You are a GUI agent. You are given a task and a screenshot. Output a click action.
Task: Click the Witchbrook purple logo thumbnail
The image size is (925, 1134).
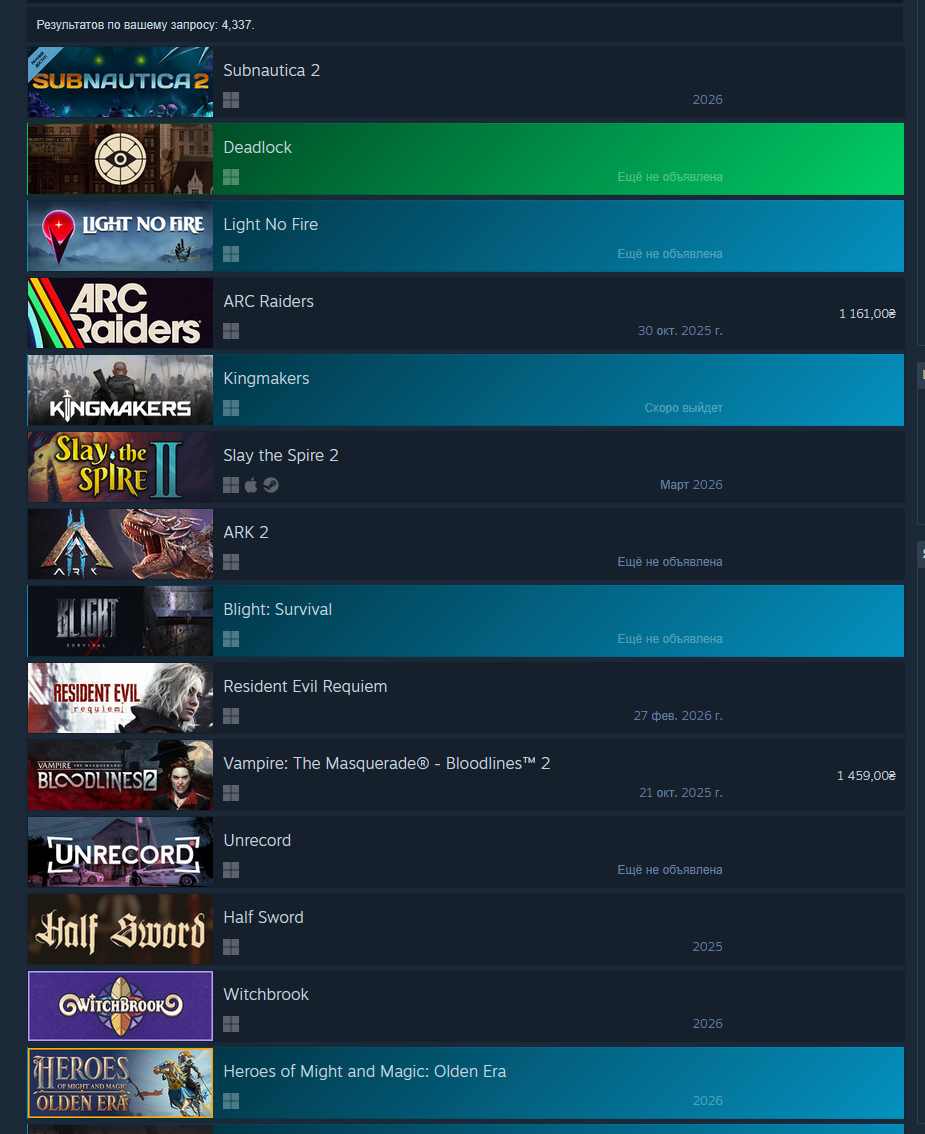pos(121,1005)
